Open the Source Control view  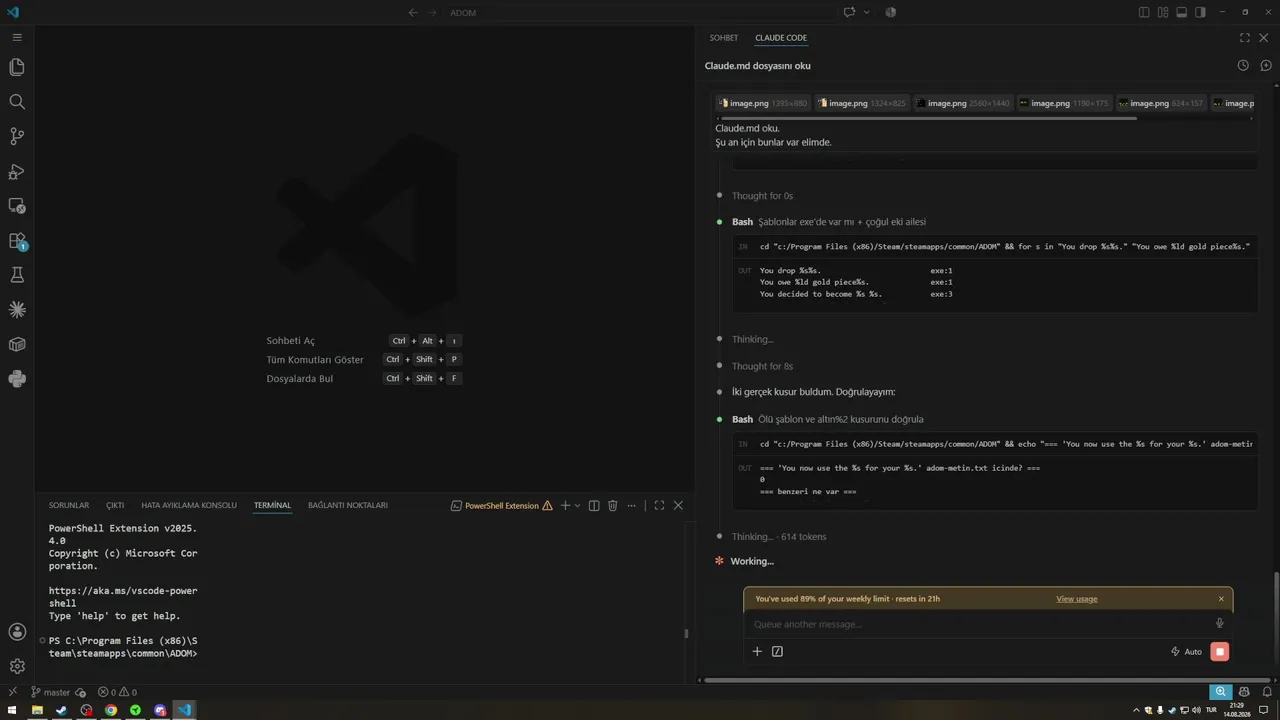click(17, 136)
